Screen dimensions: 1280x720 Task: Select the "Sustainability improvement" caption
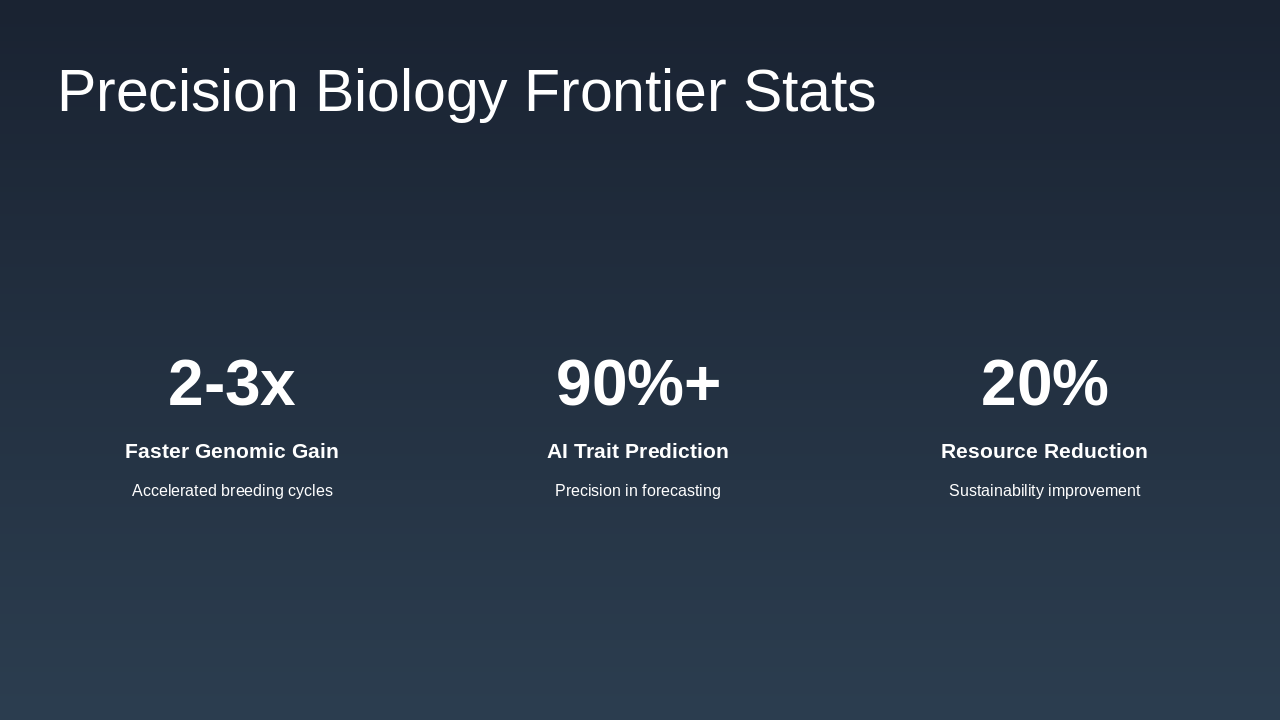coord(1044,491)
